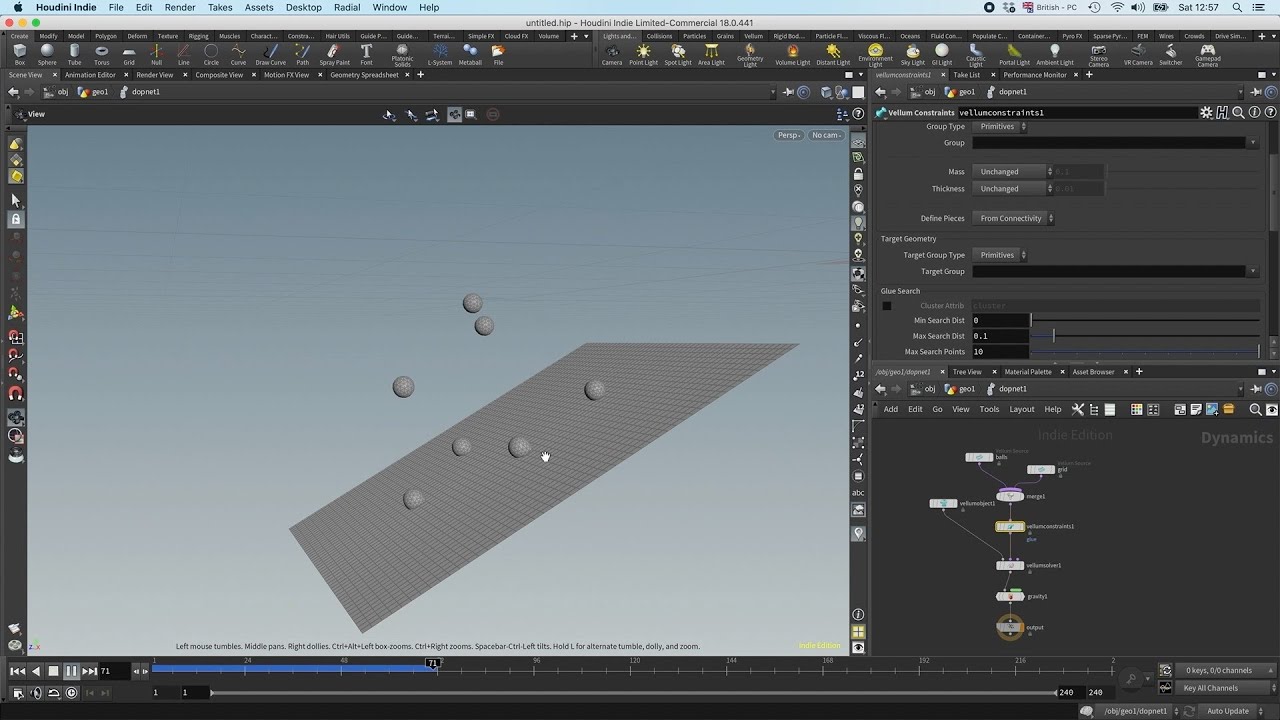Screen dimensions: 1280x720
Task: Choose the Draw Curve shelf tool
Action: 270,54
